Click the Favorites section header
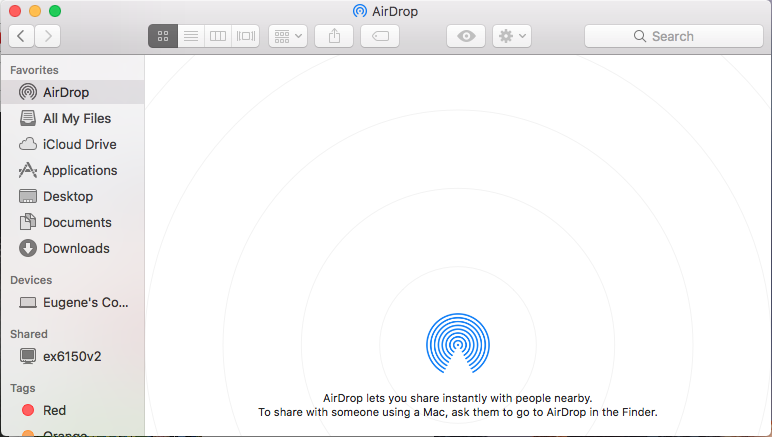The width and height of the screenshot is (772, 437). (x=34, y=70)
